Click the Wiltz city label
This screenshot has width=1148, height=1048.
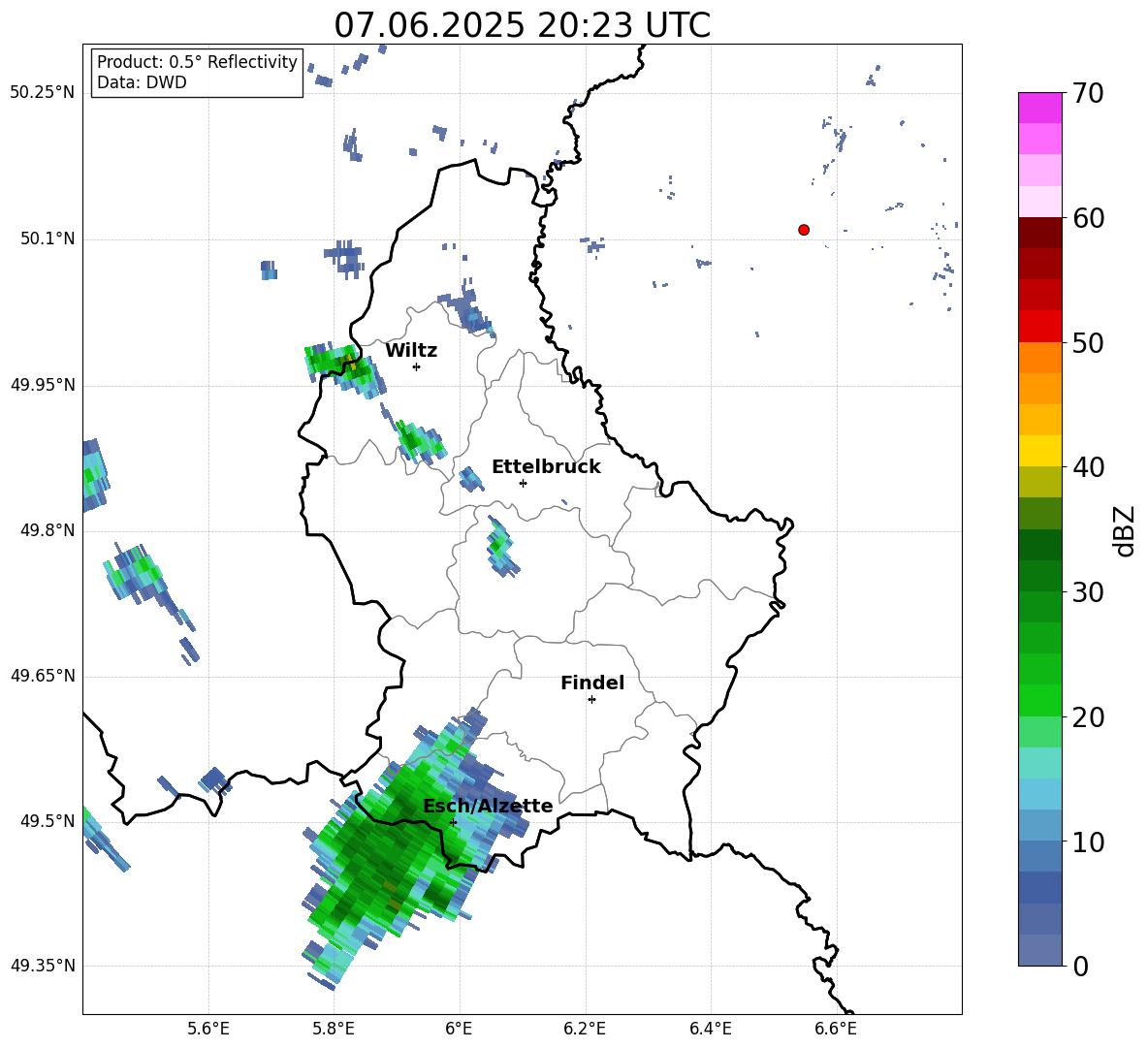(411, 351)
